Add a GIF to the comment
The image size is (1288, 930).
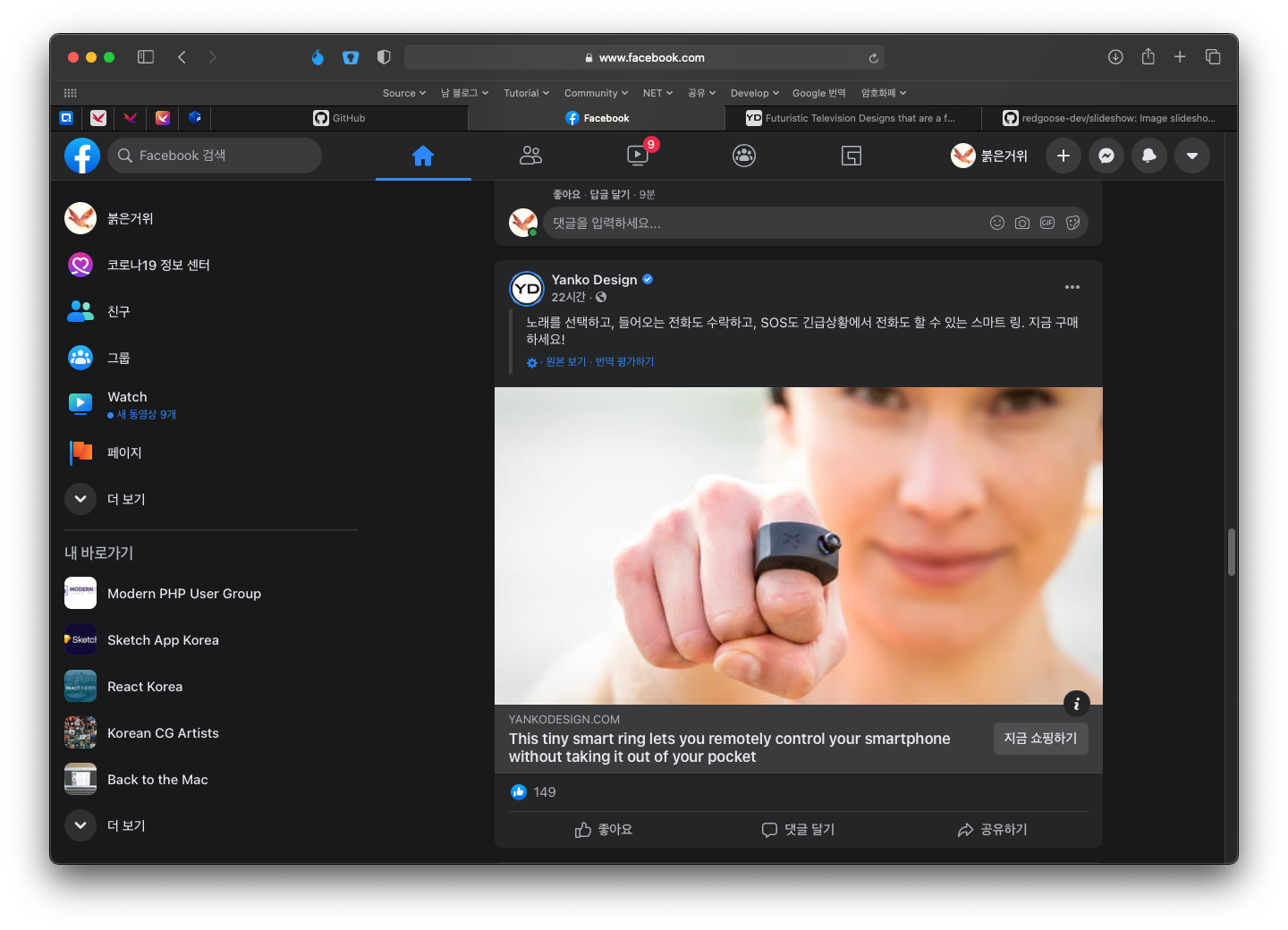click(x=1047, y=223)
